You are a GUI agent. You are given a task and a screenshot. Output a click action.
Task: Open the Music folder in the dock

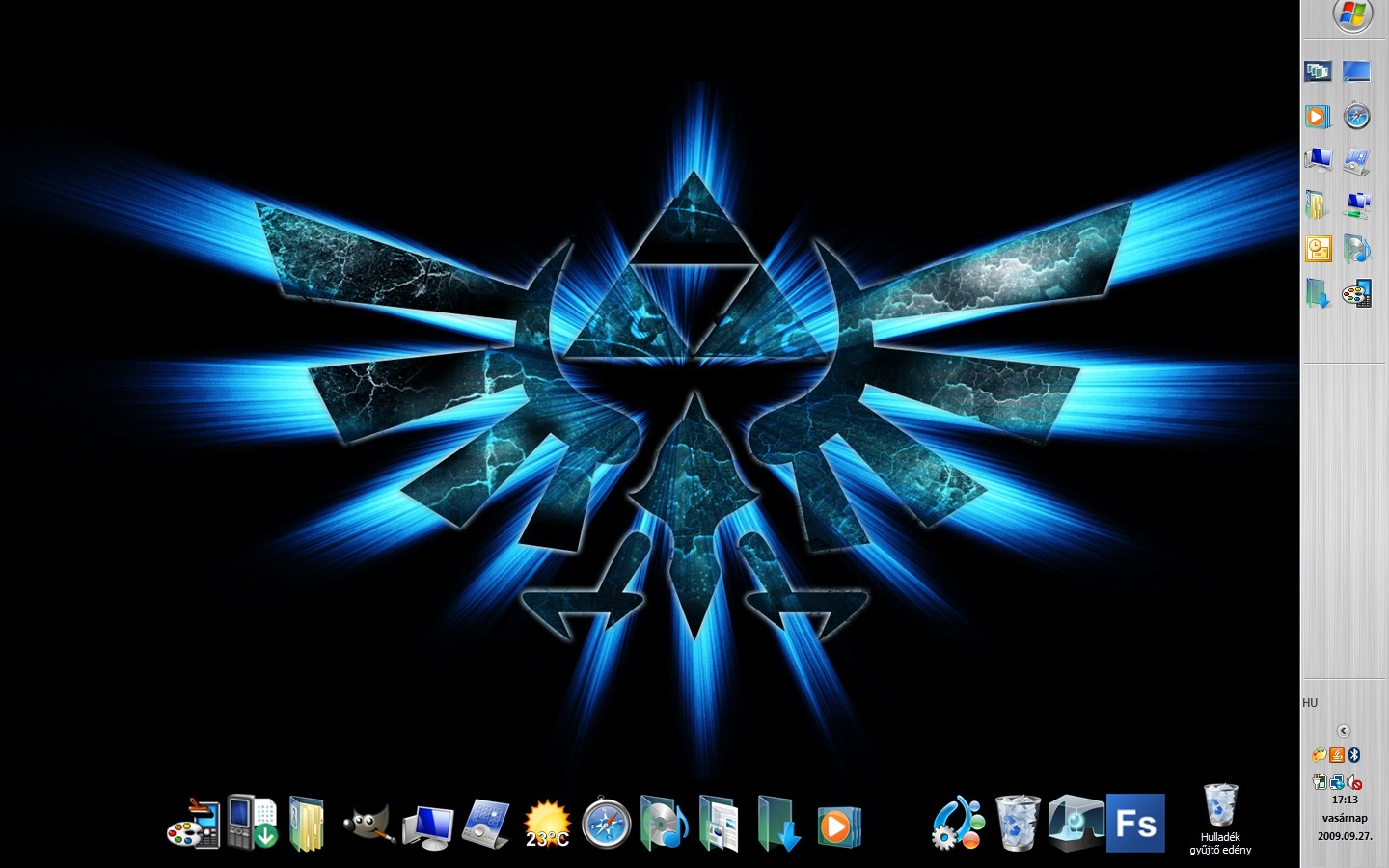tap(664, 824)
